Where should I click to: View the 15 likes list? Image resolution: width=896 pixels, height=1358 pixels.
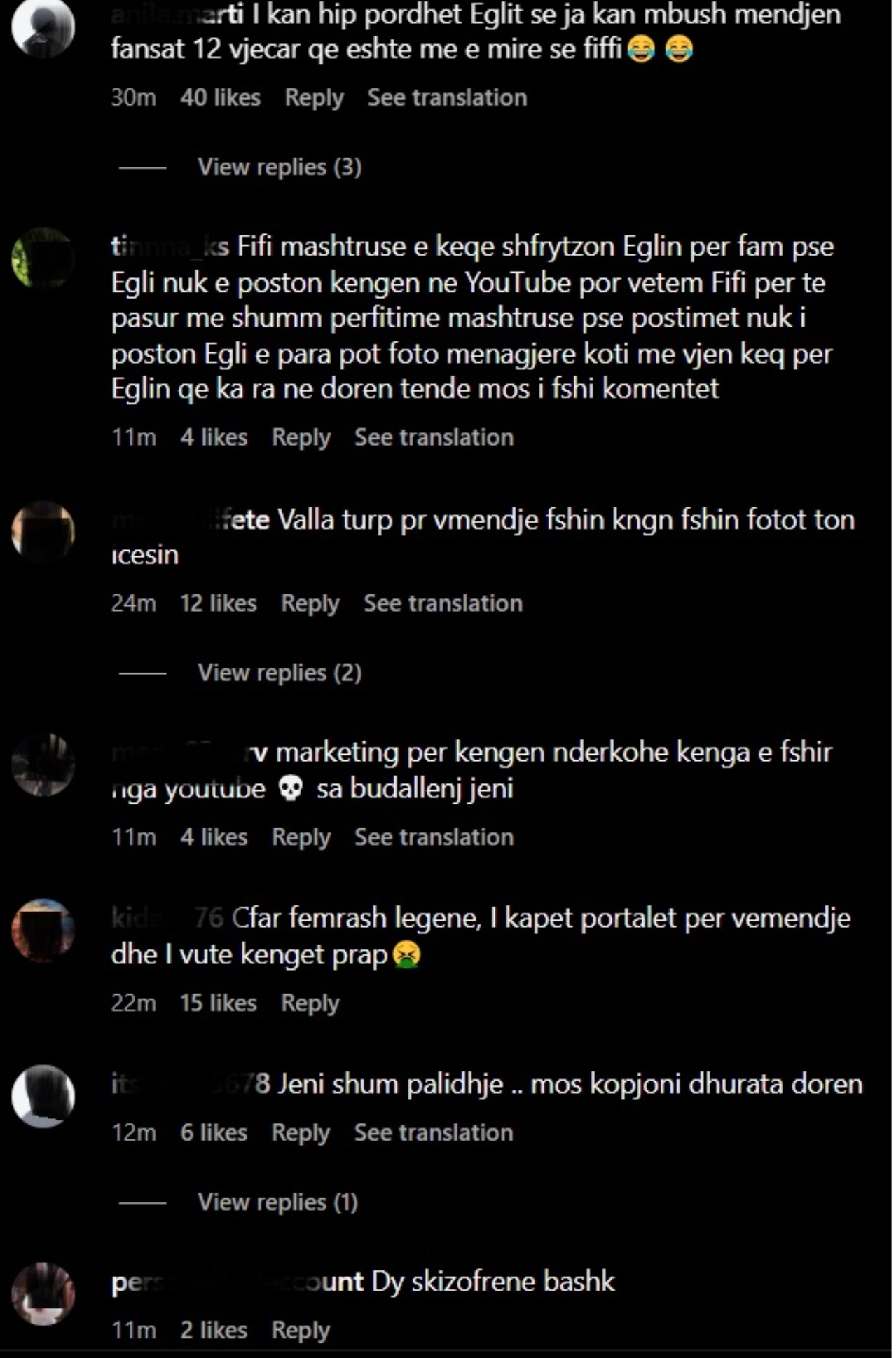pyautogui.click(x=218, y=1003)
